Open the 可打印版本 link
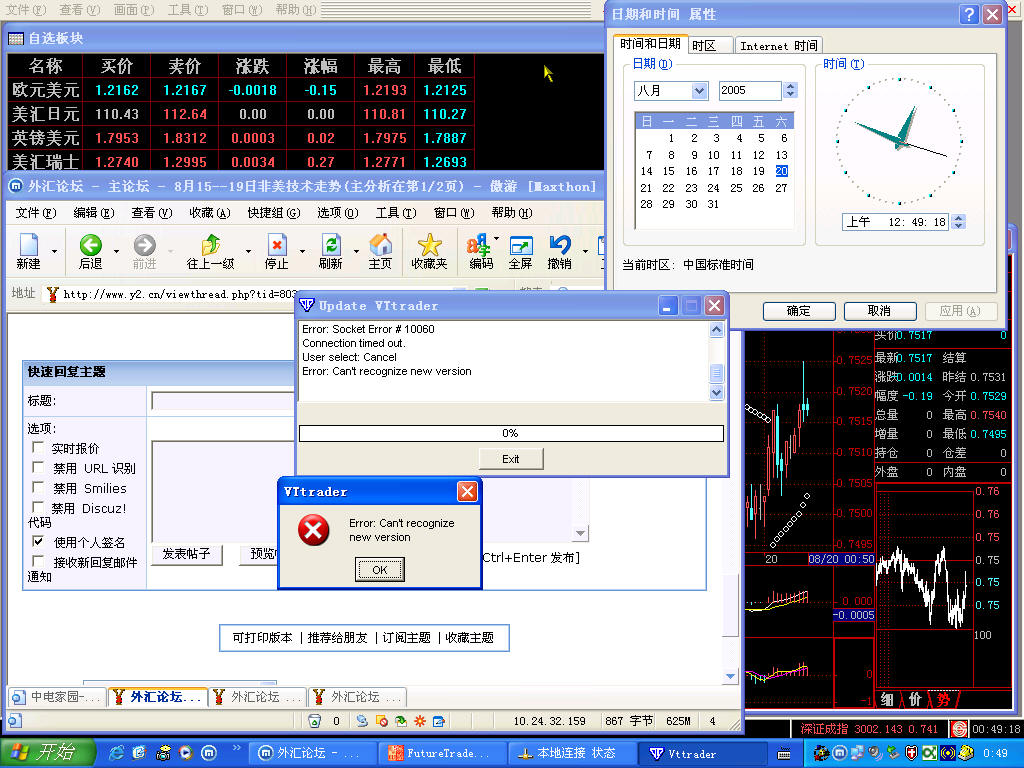The image size is (1024, 768). (x=263, y=637)
